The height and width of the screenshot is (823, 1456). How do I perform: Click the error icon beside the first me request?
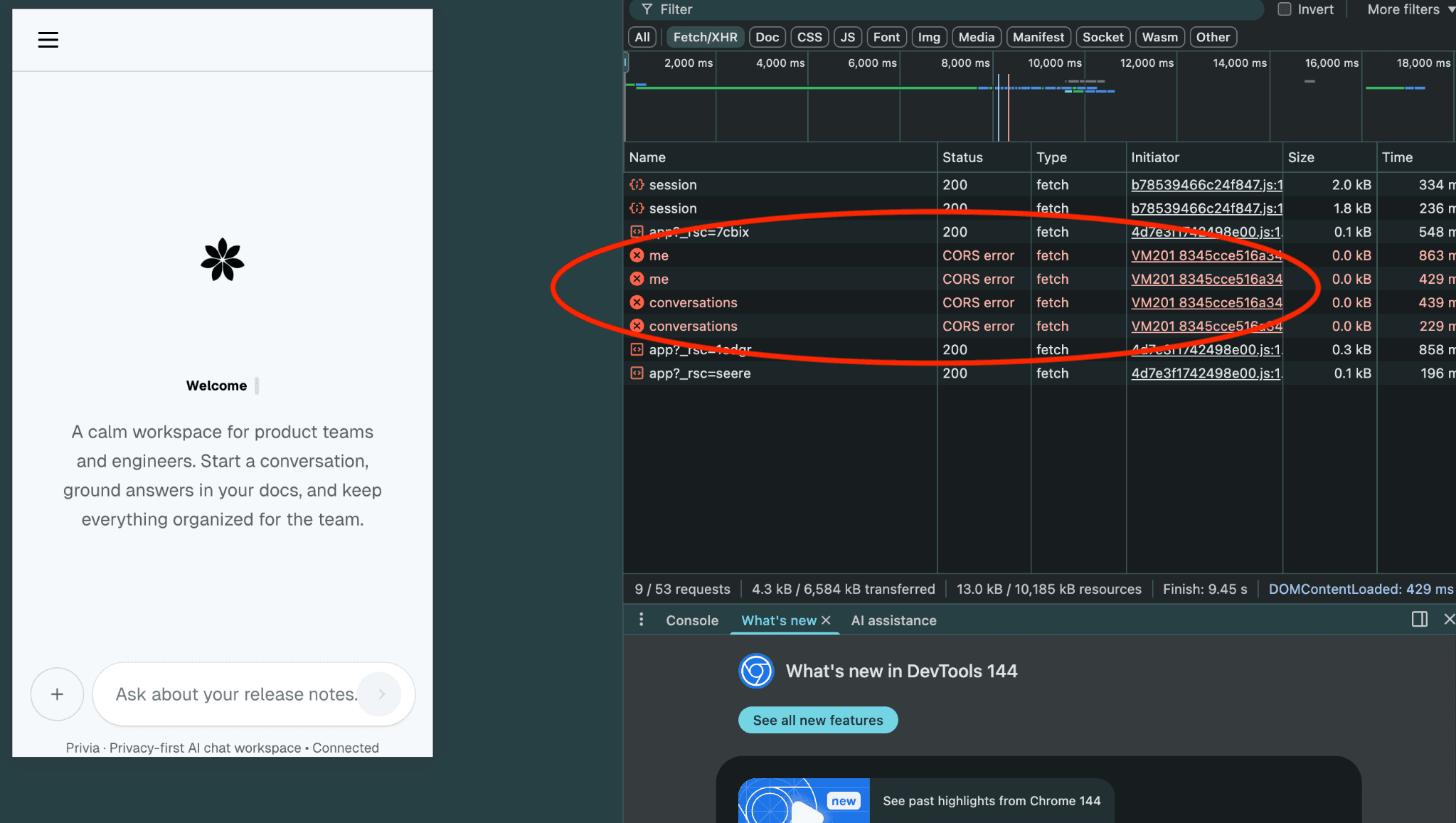click(637, 255)
